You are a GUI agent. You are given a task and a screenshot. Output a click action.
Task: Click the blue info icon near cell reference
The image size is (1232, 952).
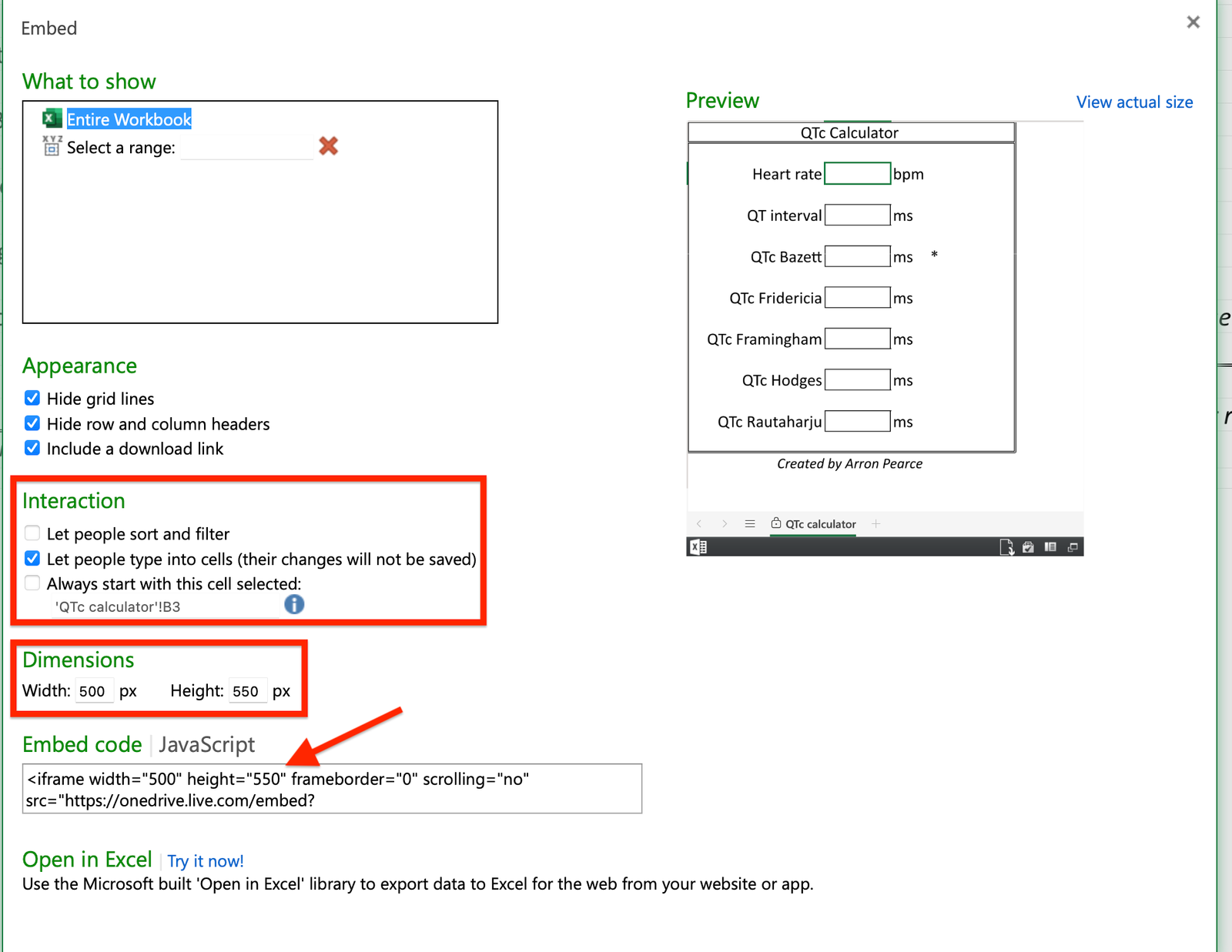294,604
